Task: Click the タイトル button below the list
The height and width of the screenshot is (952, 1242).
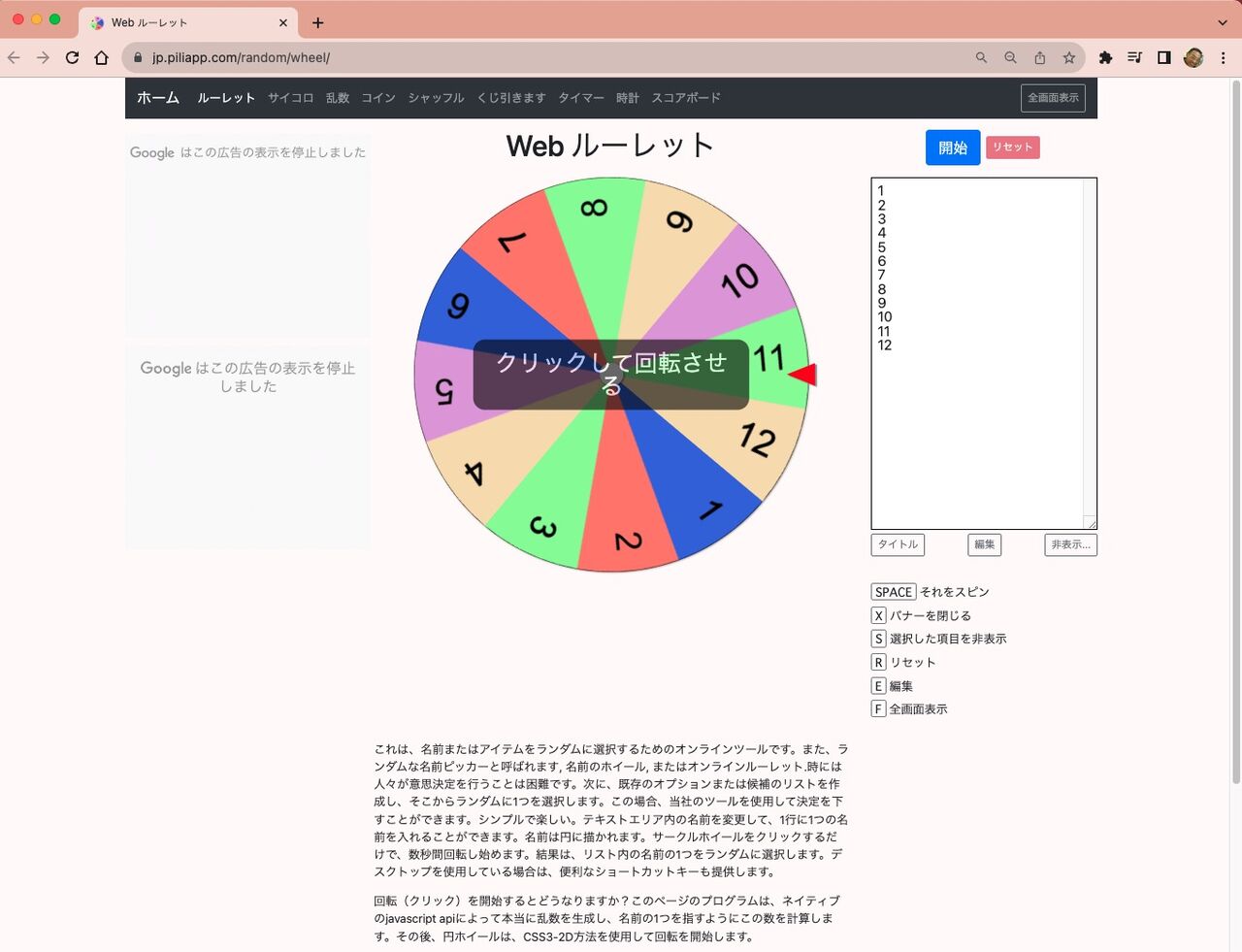Action: (x=898, y=544)
